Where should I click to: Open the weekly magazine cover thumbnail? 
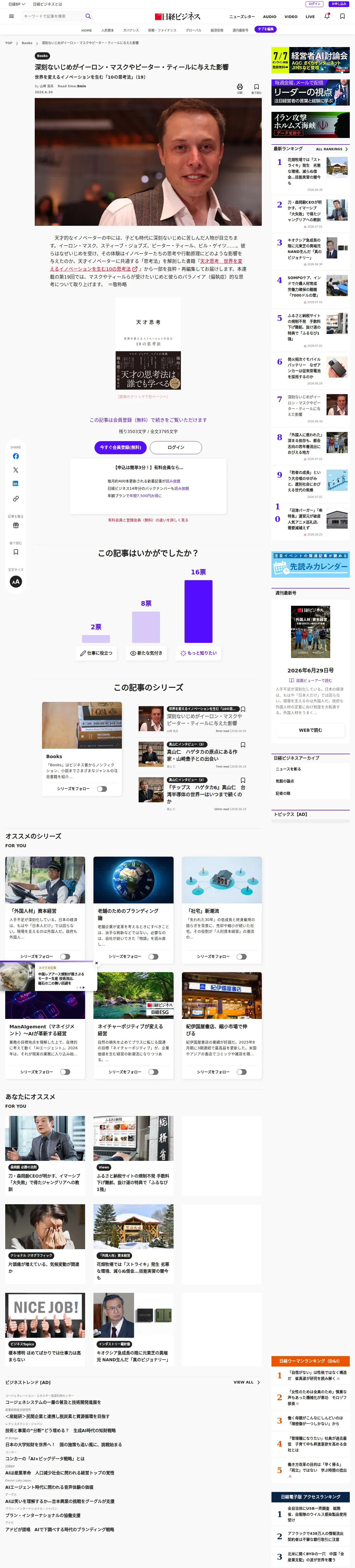tap(311, 632)
